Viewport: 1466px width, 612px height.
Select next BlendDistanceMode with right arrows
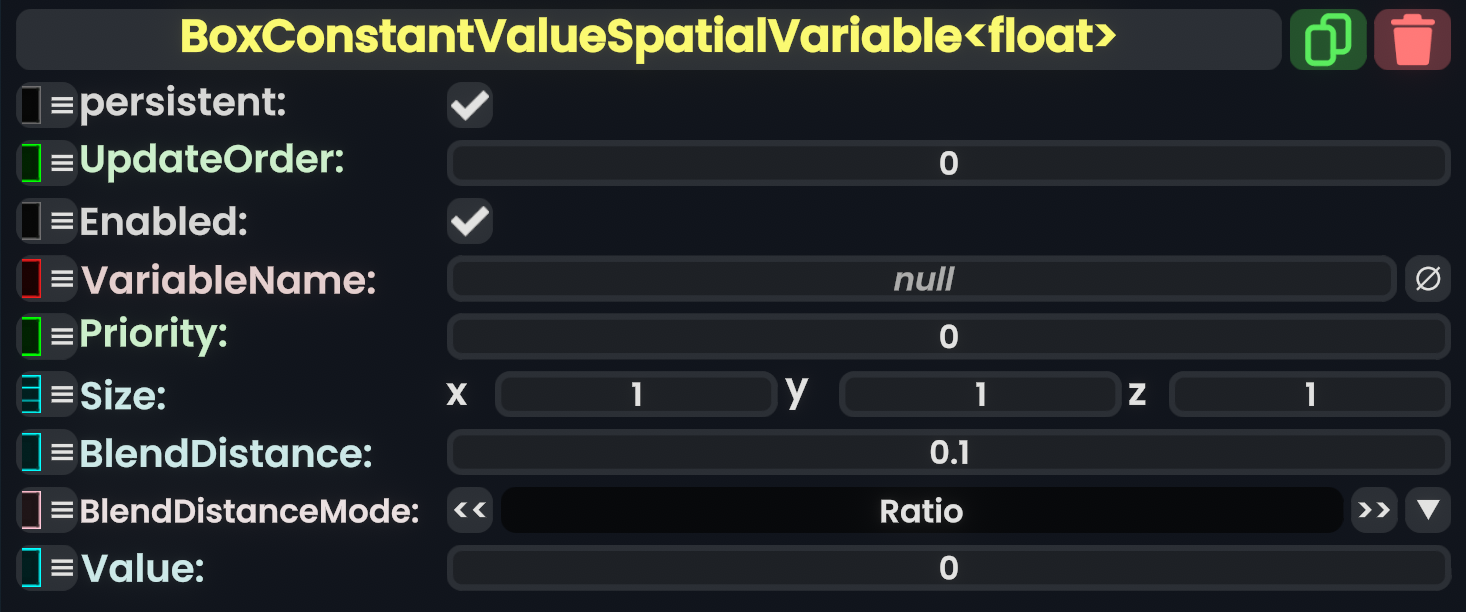(x=1374, y=511)
